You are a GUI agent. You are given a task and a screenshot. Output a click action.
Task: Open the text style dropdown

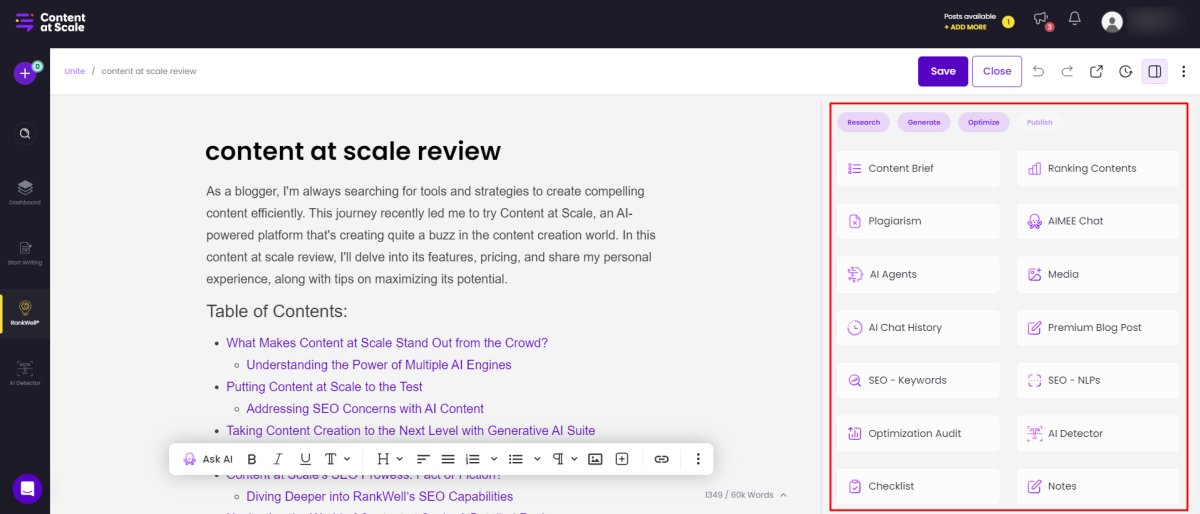tap(337, 459)
